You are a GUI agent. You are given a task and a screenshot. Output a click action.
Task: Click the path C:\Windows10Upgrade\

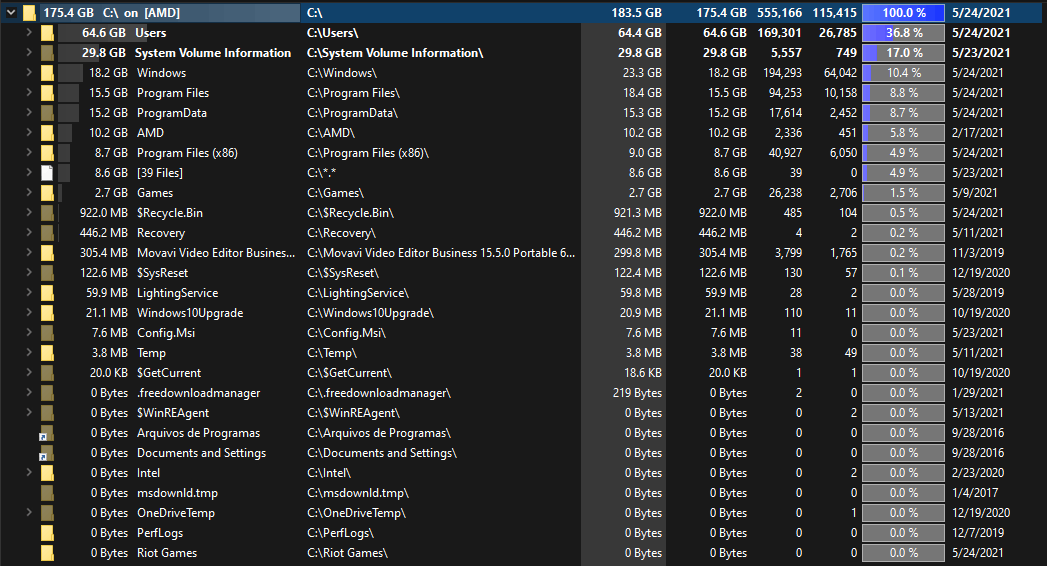click(x=371, y=313)
